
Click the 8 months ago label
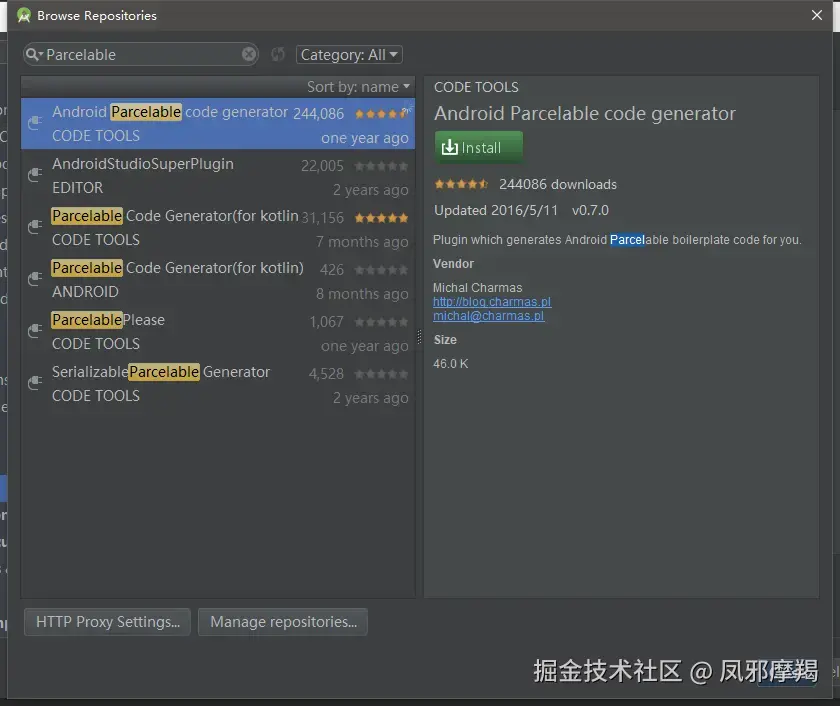(362, 294)
